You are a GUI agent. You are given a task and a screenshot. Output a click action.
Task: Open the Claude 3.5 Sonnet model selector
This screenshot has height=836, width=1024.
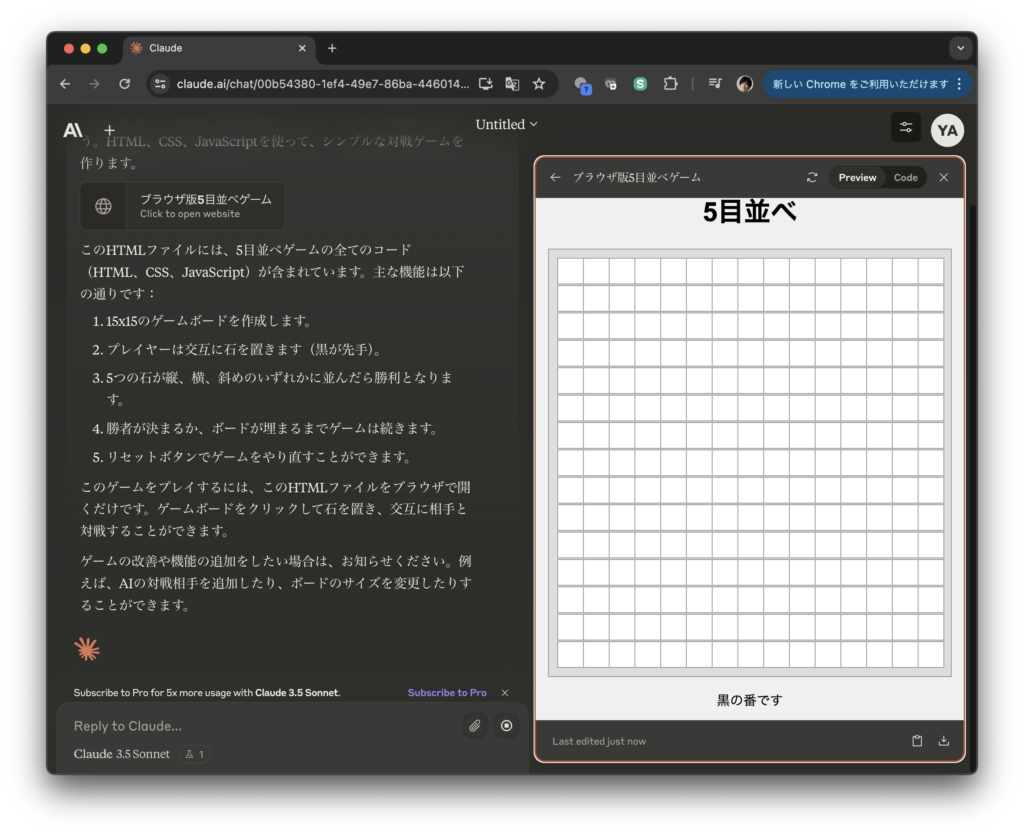121,754
